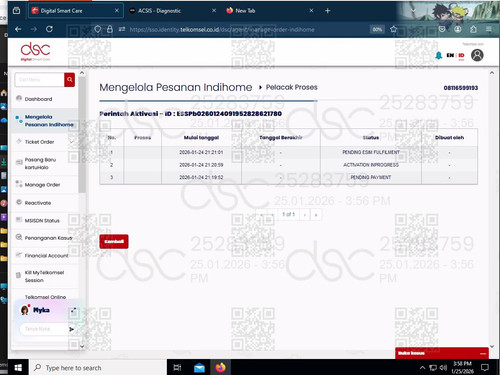Open Kill MyTelkomsel Session menu item
500x375 pixels.
click(x=44, y=276)
